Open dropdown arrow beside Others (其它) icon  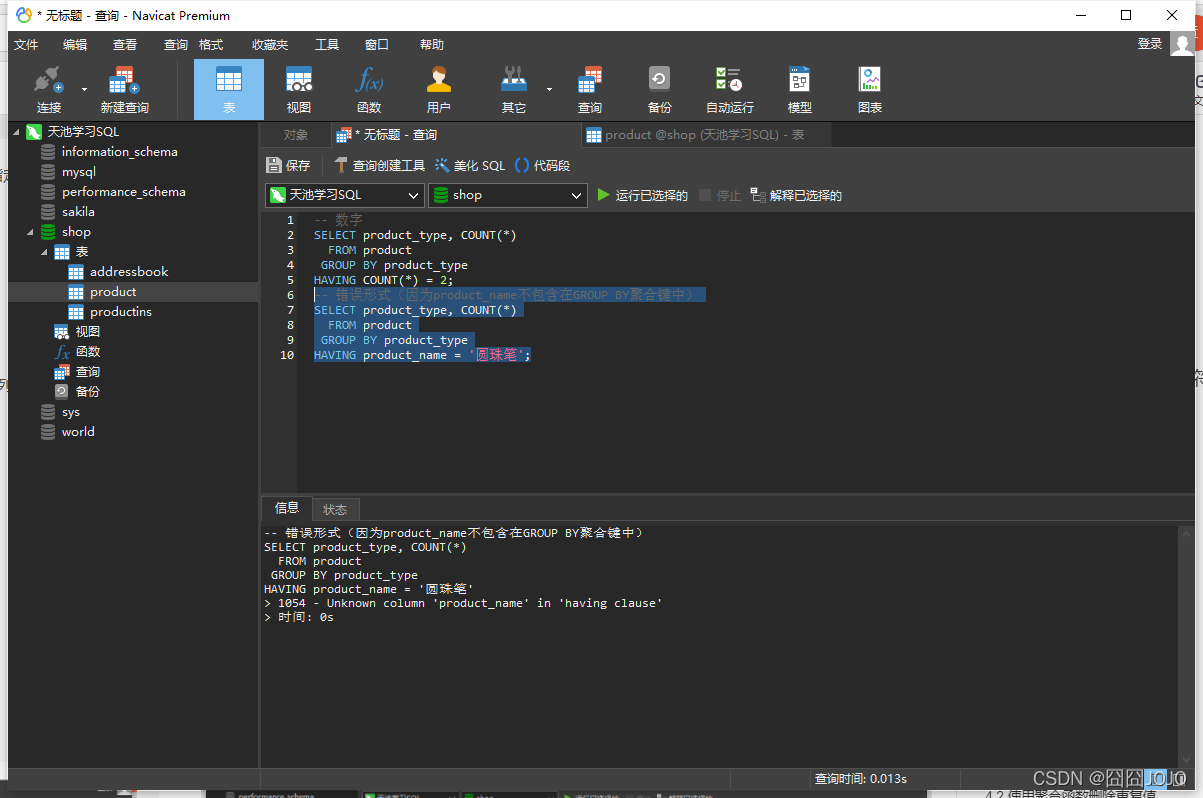[549, 89]
